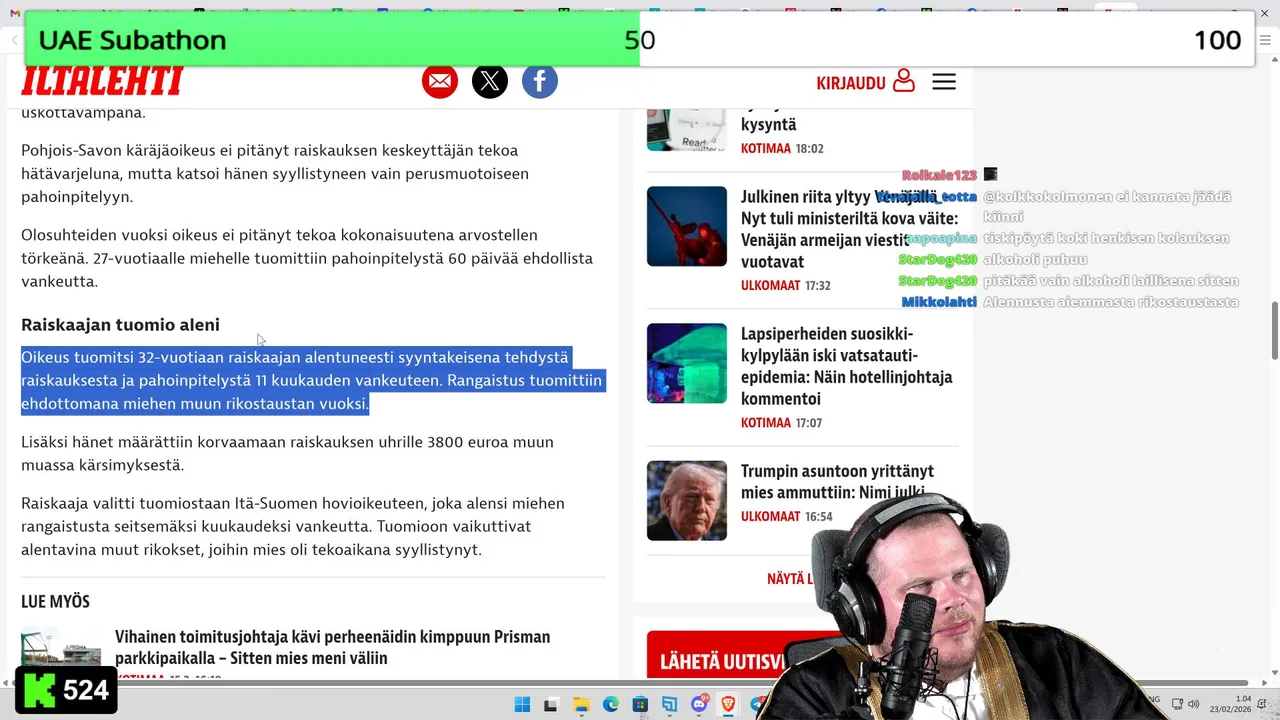
Task: Click the paragraph starting 'Raiskaaja valitti tuomiostaan'
Action: [293, 526]
